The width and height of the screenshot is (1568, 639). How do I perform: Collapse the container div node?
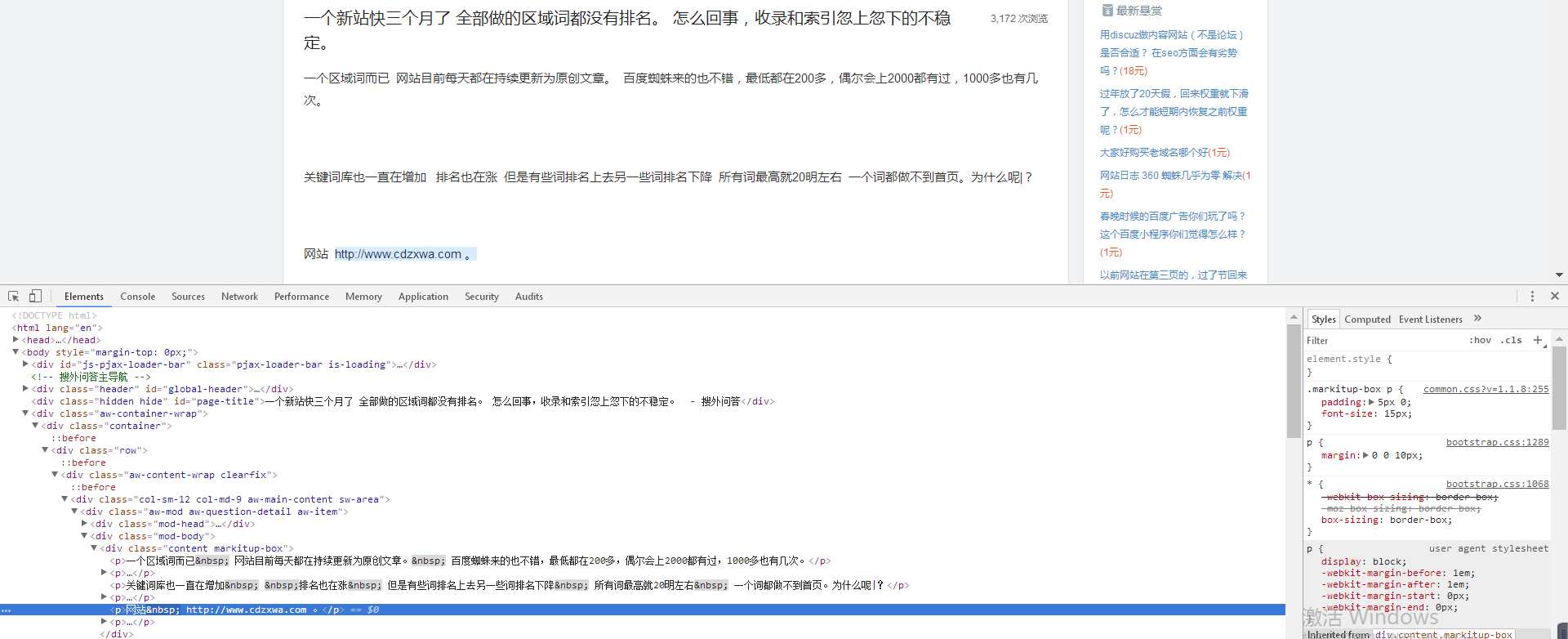coord(35,426)
